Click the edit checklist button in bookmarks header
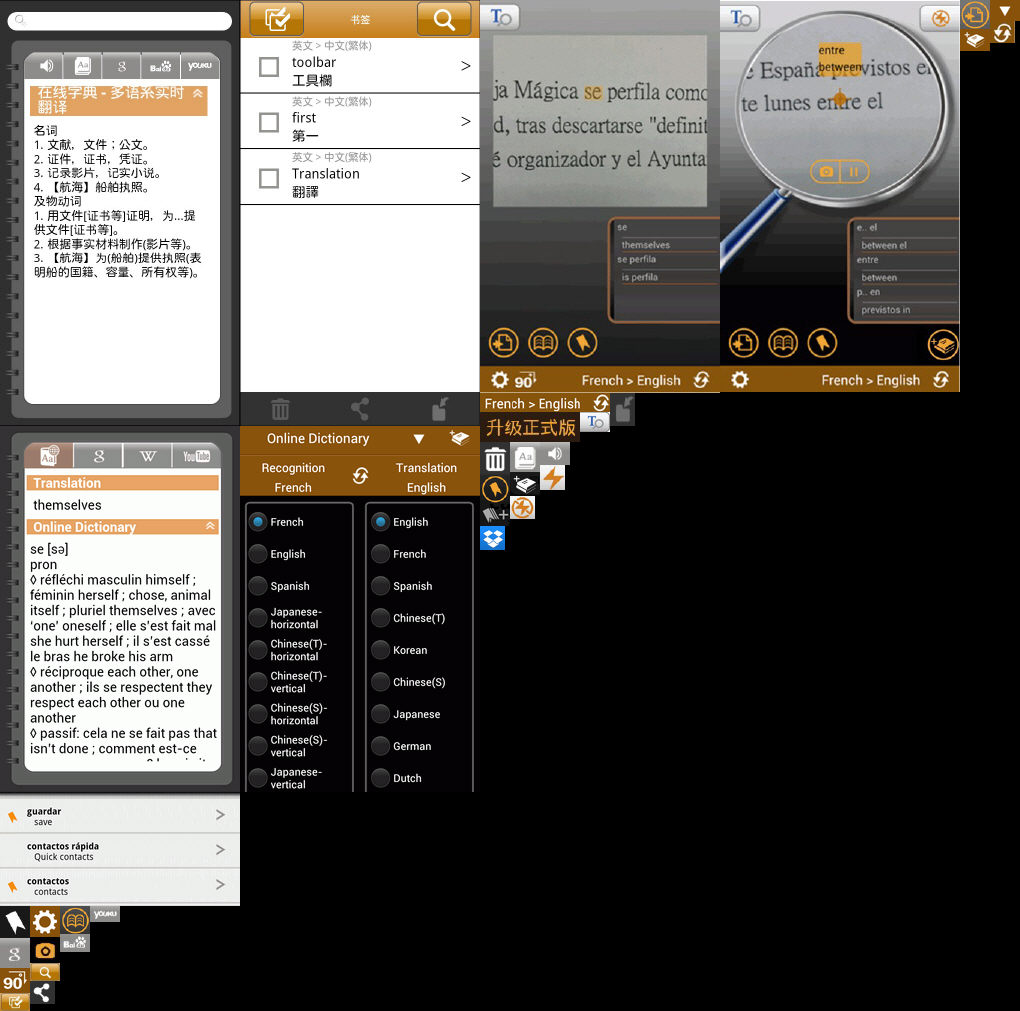Screen dimensions: 1020x1011 (x=276, y=19)
